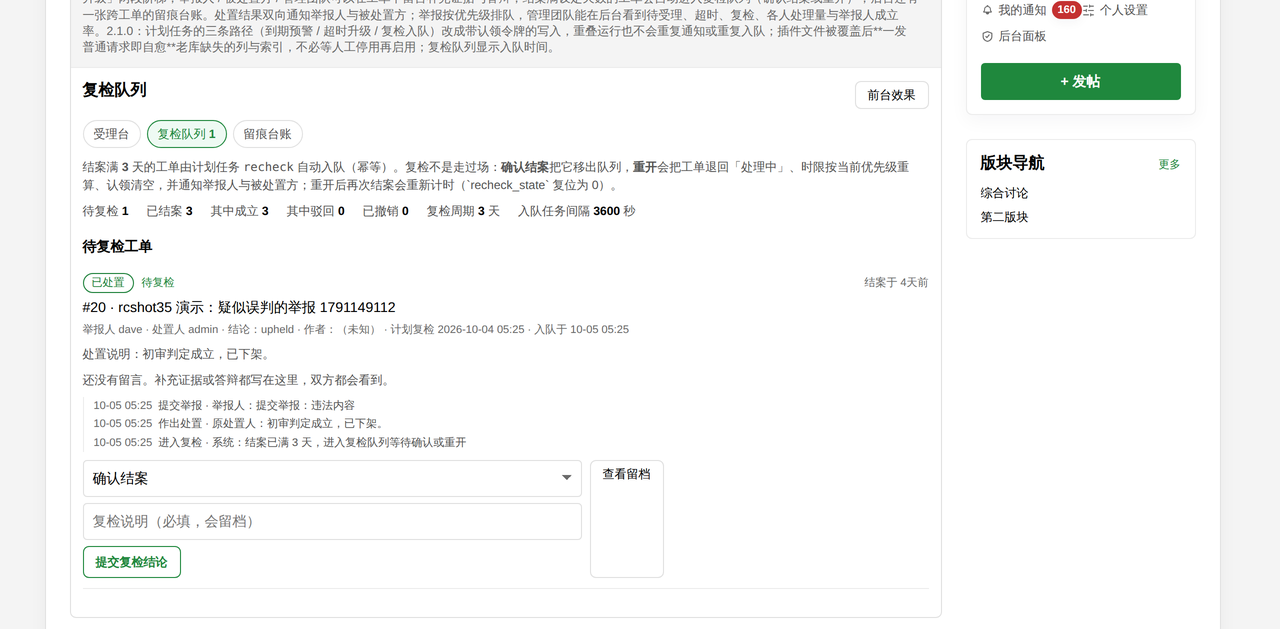1280x629 pixels.
Task: Click the 已处置 status badge
Action: pyautogui.click(x=108, y=283)
